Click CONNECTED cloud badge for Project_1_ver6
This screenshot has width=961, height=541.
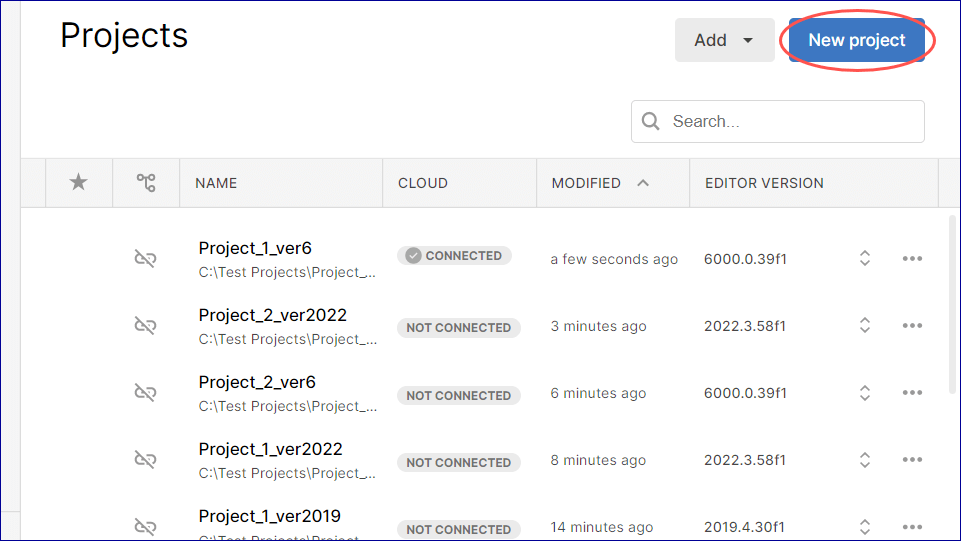tap(454, 256)
